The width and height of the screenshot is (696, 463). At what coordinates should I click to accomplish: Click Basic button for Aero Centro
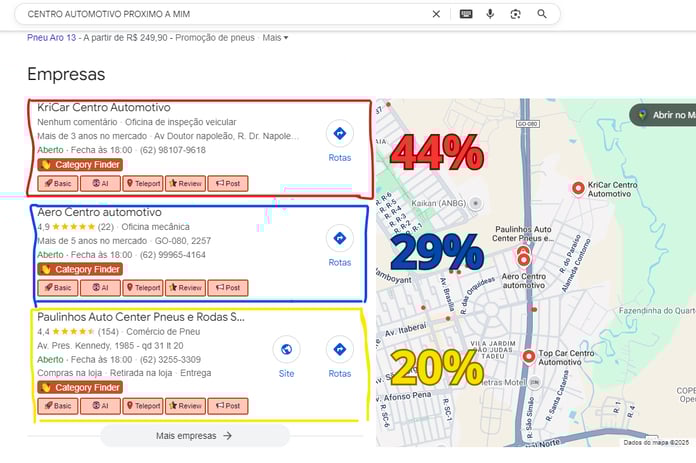pos(58,288)
